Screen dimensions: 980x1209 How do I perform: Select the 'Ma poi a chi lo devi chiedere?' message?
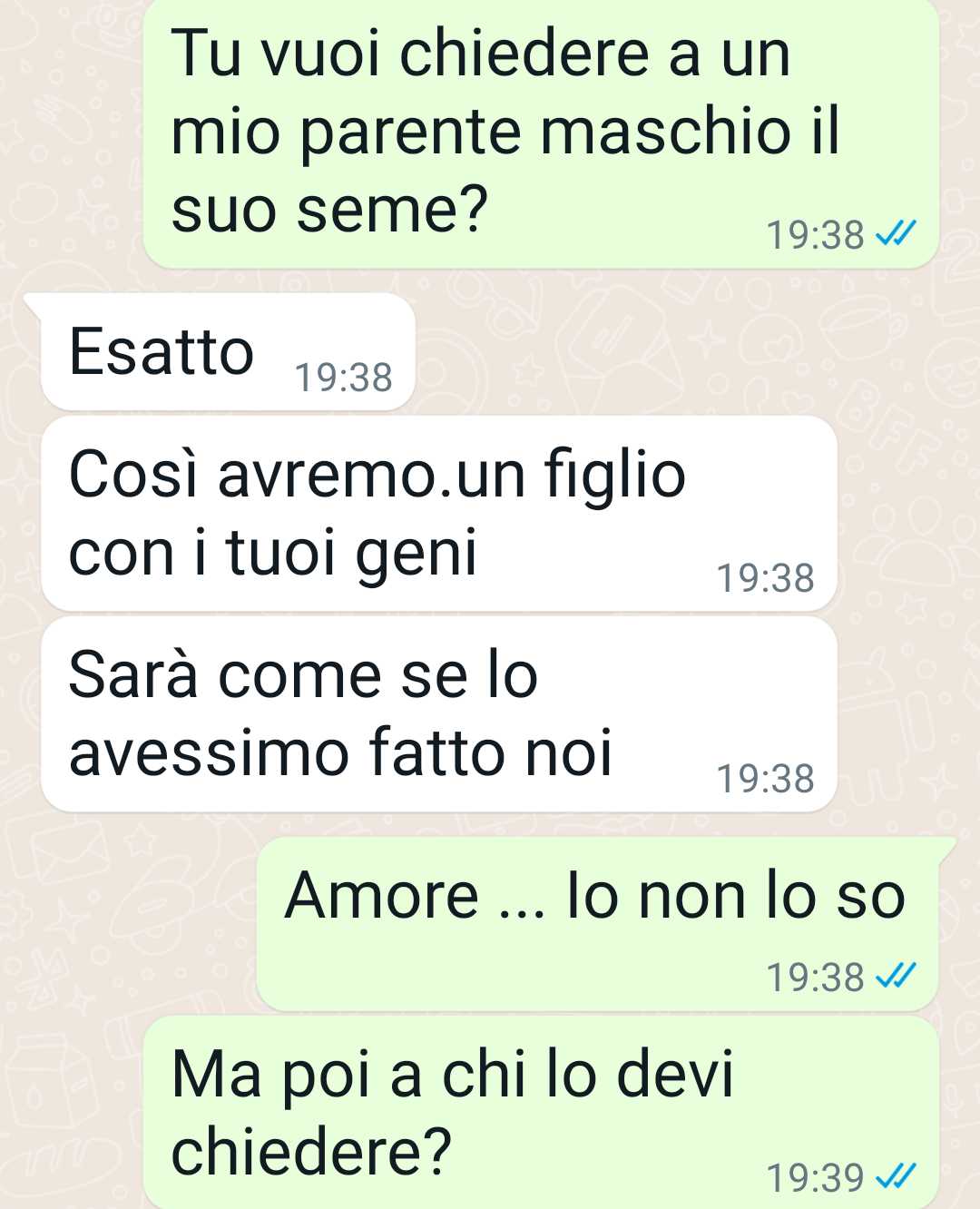pyautogui.click(x=541, y=1113)
